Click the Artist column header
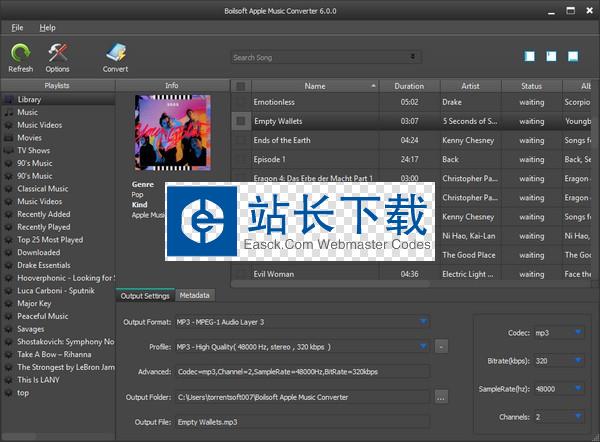 (471, 86)
